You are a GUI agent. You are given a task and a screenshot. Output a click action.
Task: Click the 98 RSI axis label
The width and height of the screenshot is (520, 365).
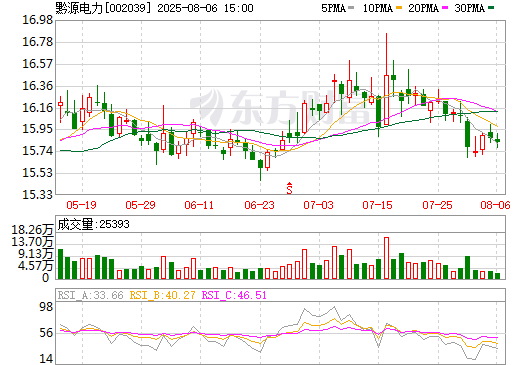pos(46,307)
